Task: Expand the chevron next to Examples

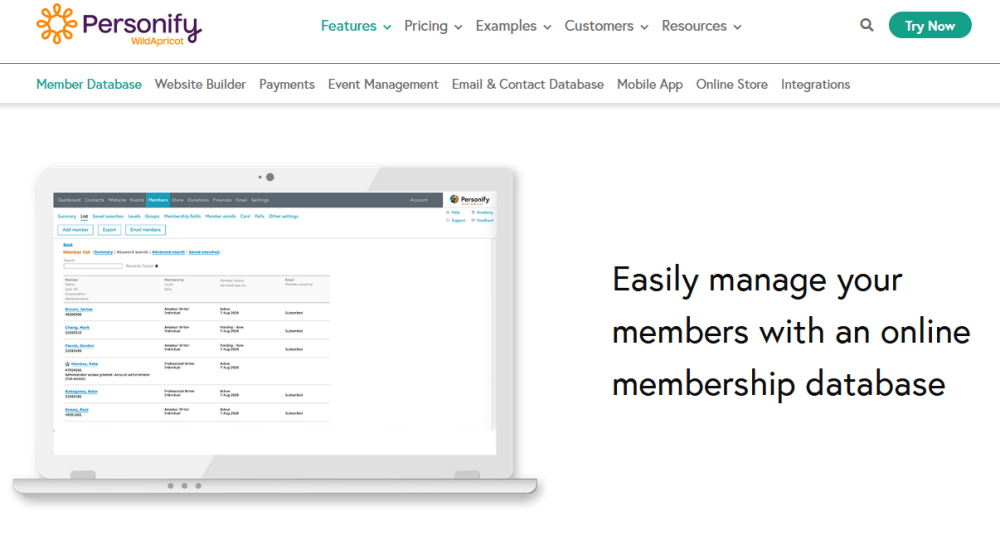Action: (547, 27)
